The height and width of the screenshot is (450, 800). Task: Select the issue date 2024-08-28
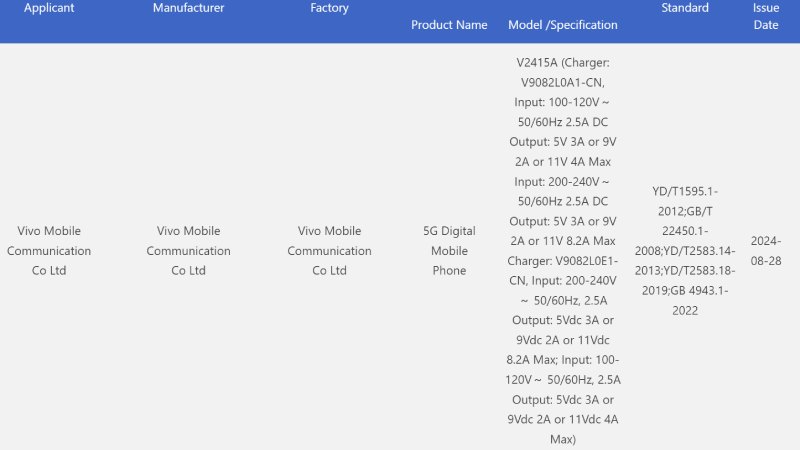[x=766, y=251]
